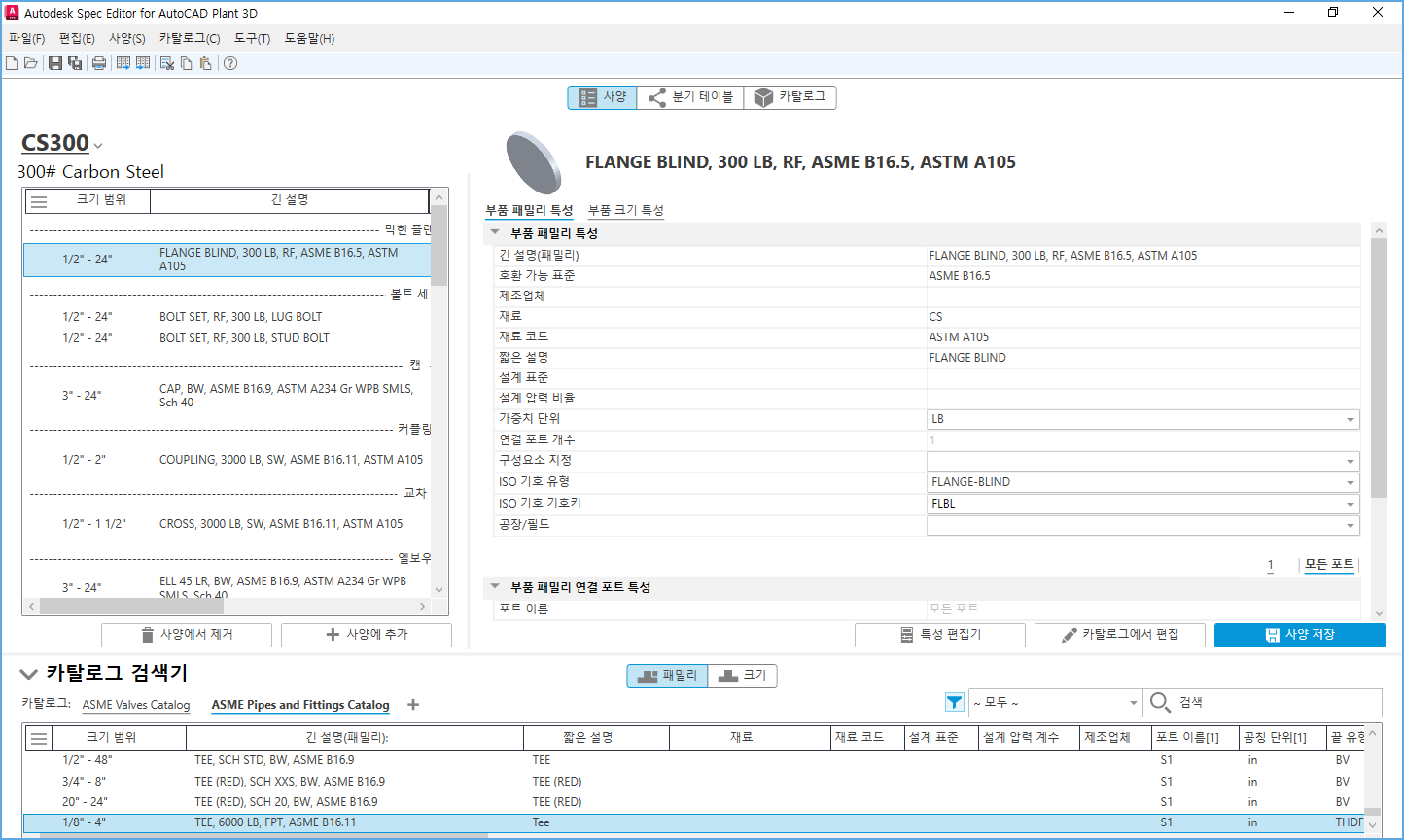Click the import table icon with left-side arrow
This screenshot has width=1404, height=840.
(143, 63)
